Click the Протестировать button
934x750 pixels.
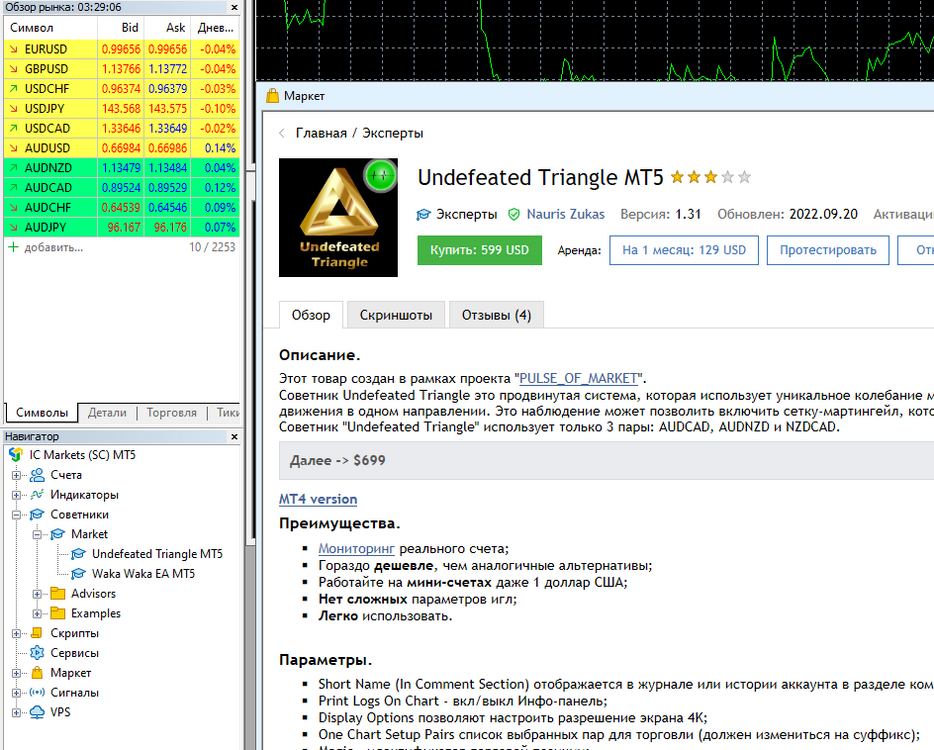pos(828,250)
